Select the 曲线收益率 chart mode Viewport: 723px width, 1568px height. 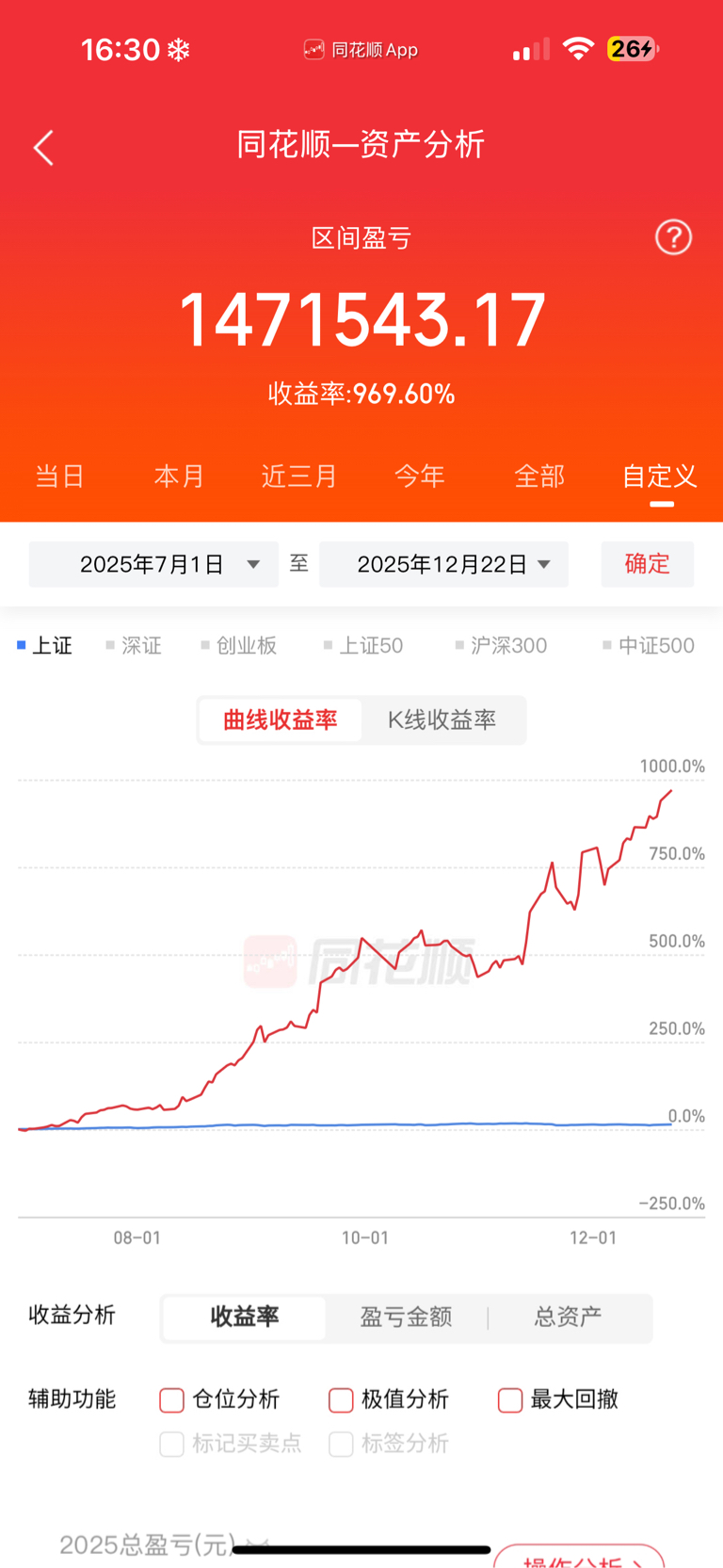[x=281, y=720]
